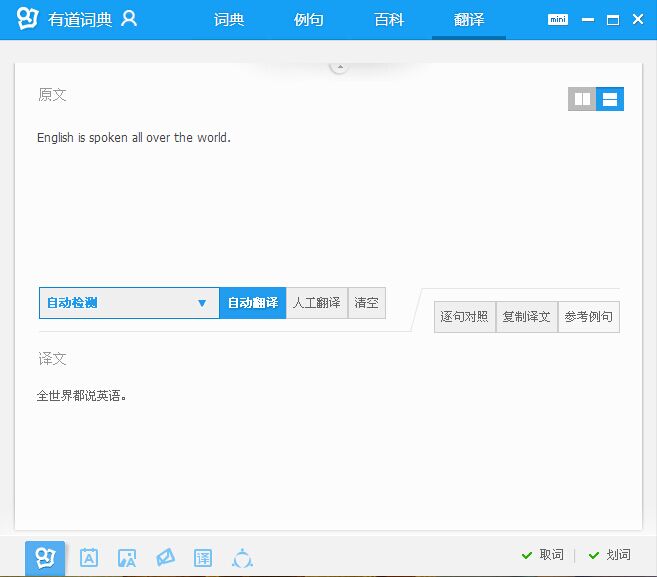Click the 原文 label
Screen dimensions: 657x577
pos(52,95)
